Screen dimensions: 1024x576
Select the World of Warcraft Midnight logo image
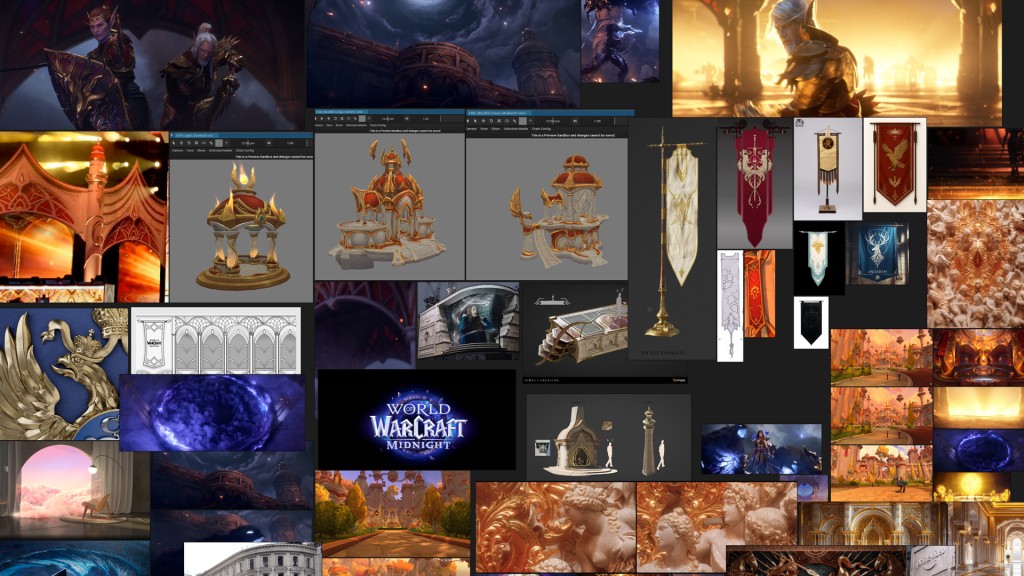coord(416,420)
